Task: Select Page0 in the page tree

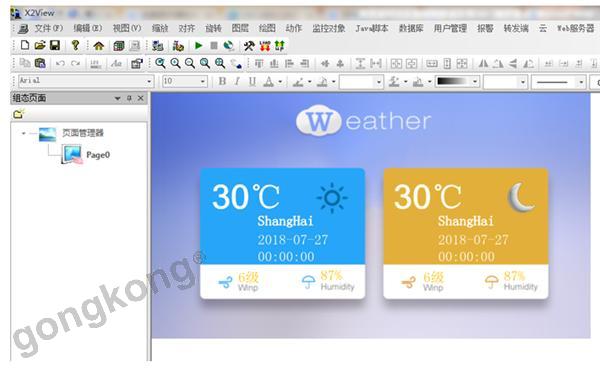Action: click(x=98, y=155)
